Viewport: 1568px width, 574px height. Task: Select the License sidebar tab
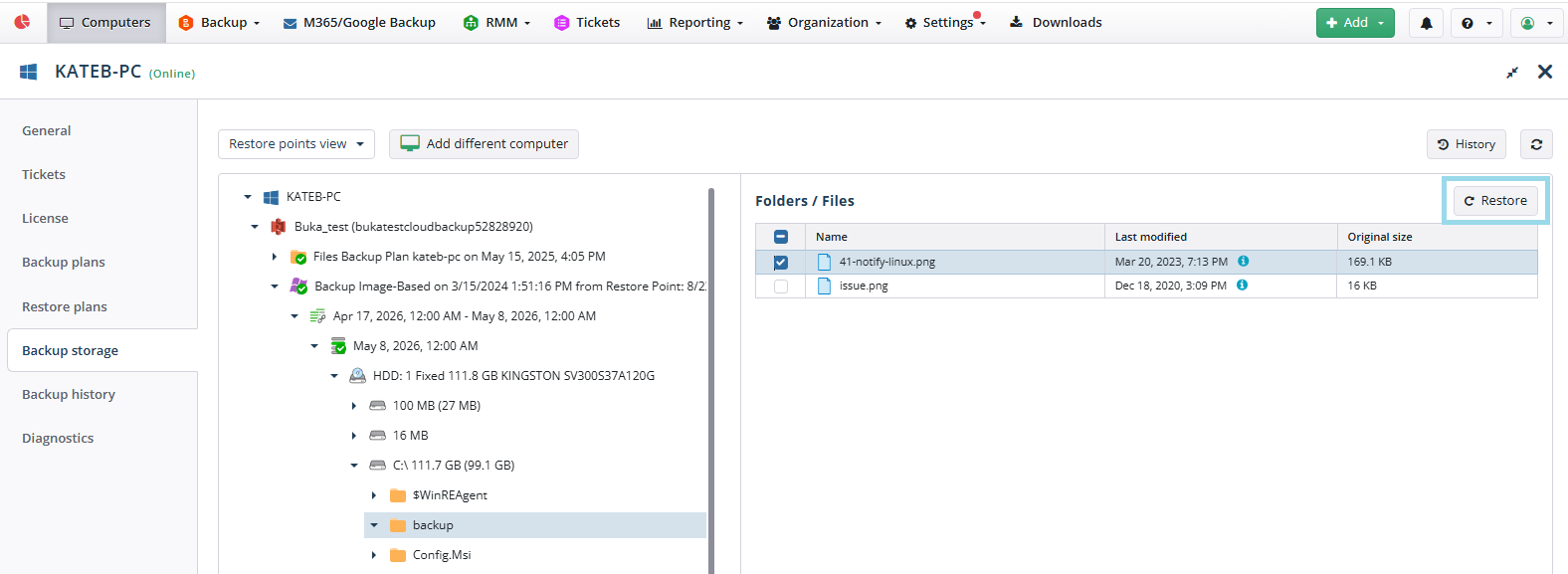[x=46, y=219]
